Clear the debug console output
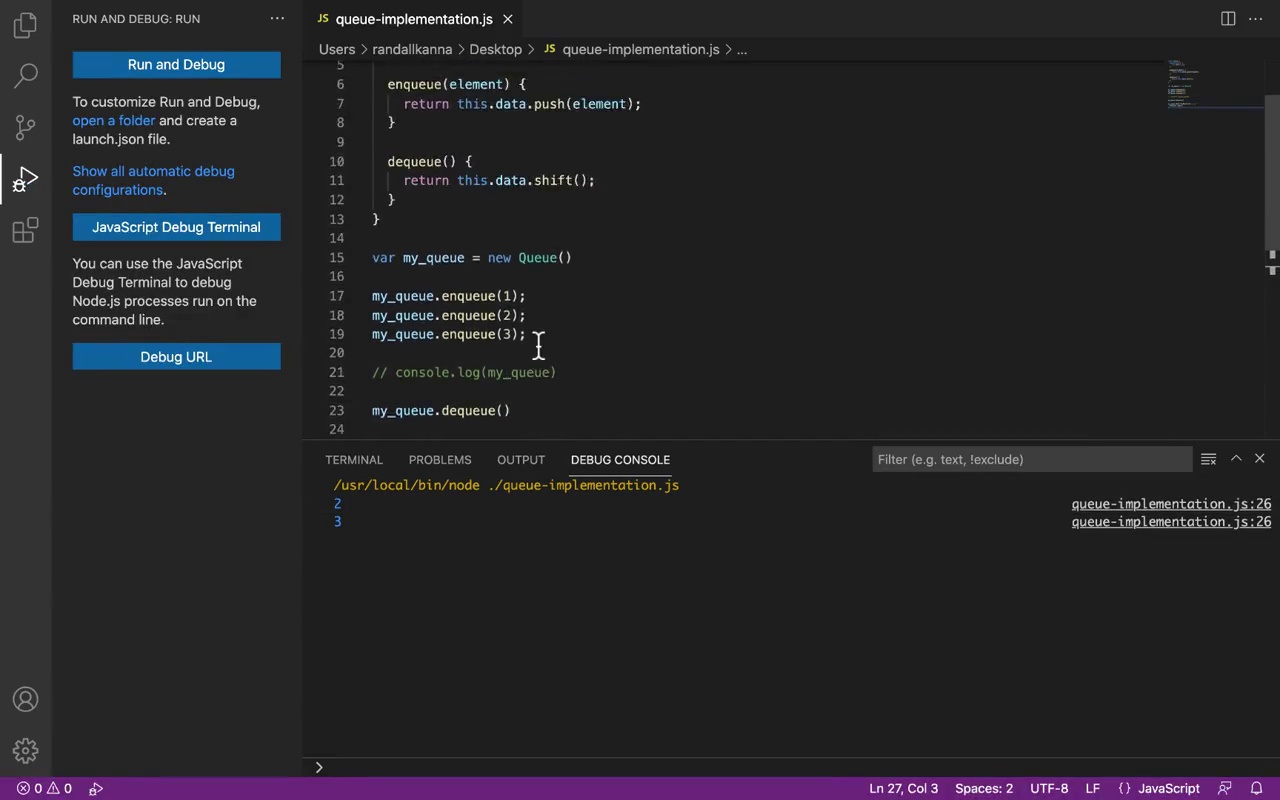1280x800 pixels. (1208, 459)
